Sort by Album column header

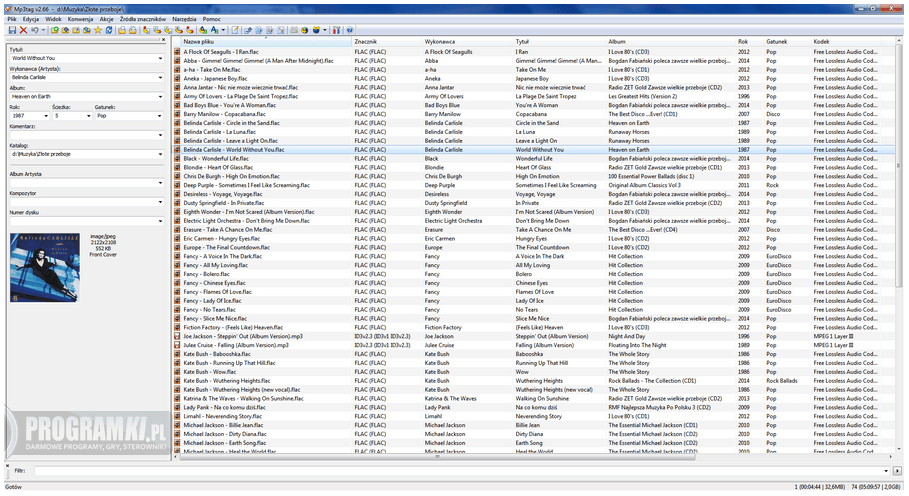pyautogui.click(x=670, y=42)
